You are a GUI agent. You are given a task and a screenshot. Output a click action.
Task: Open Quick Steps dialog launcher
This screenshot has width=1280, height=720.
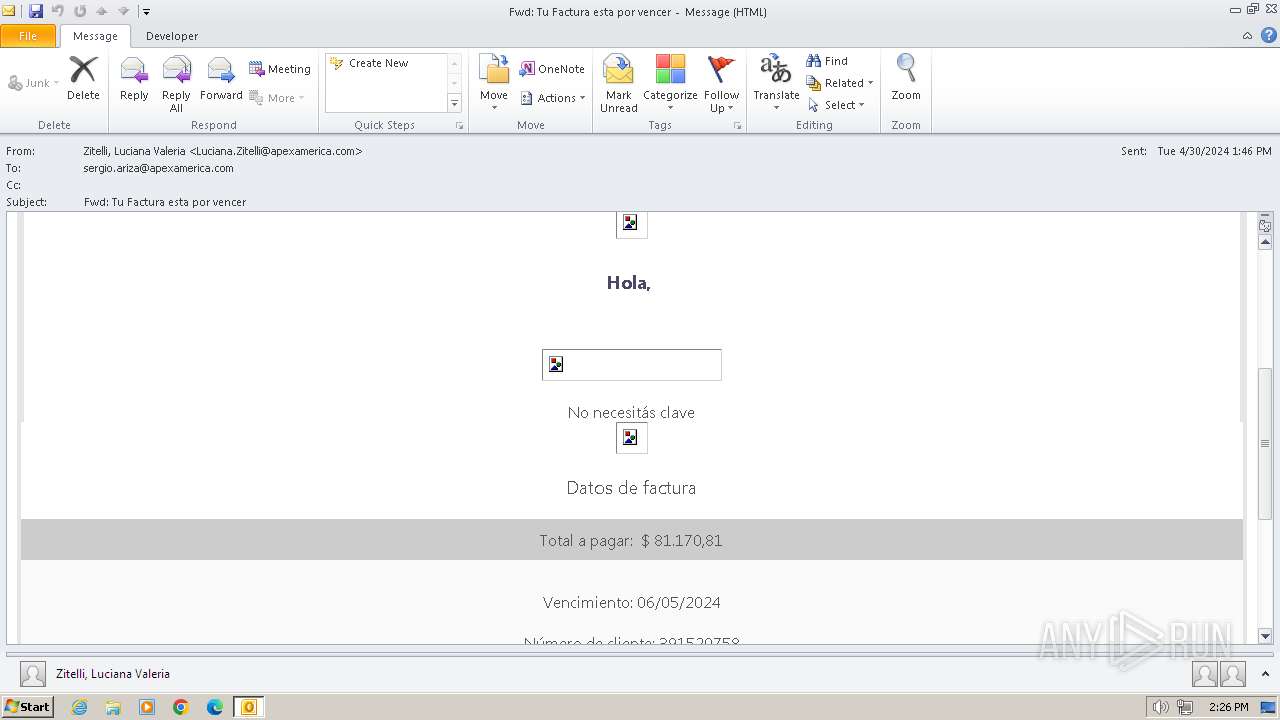[x=460, y=126]
